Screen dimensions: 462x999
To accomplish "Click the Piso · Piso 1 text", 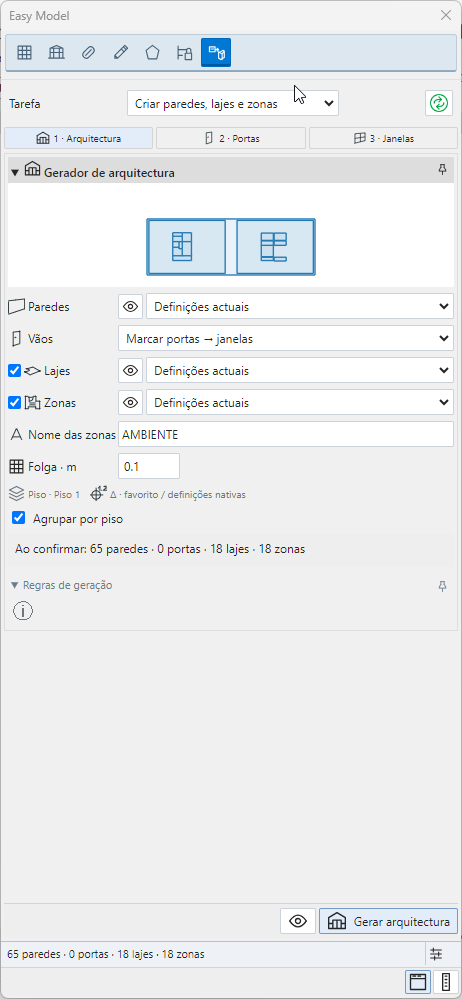I will pos(54,494).
